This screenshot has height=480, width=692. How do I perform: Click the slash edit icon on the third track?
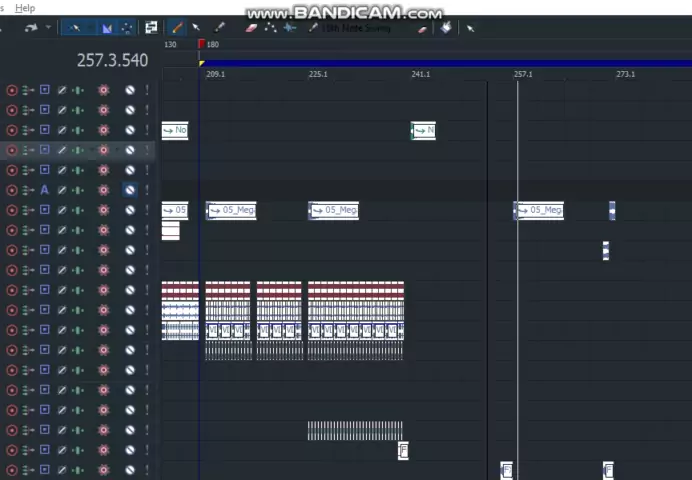[x=61, y=130]
